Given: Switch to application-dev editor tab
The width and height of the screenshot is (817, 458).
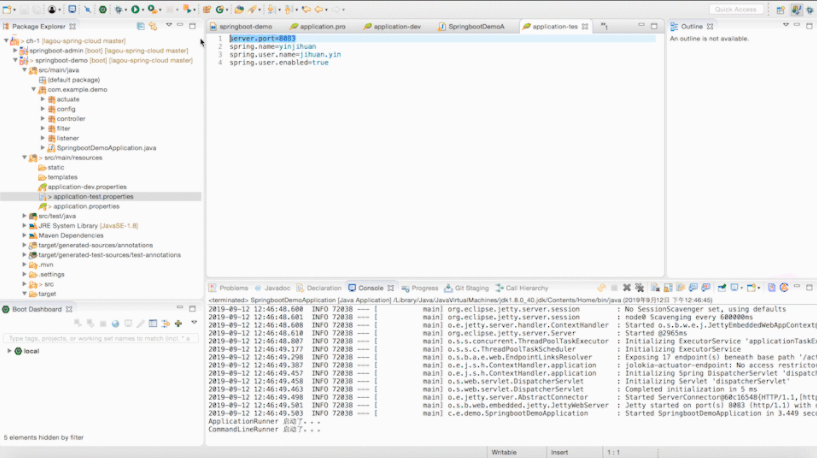Looking at the screenshot, I should tap(392, 27).
